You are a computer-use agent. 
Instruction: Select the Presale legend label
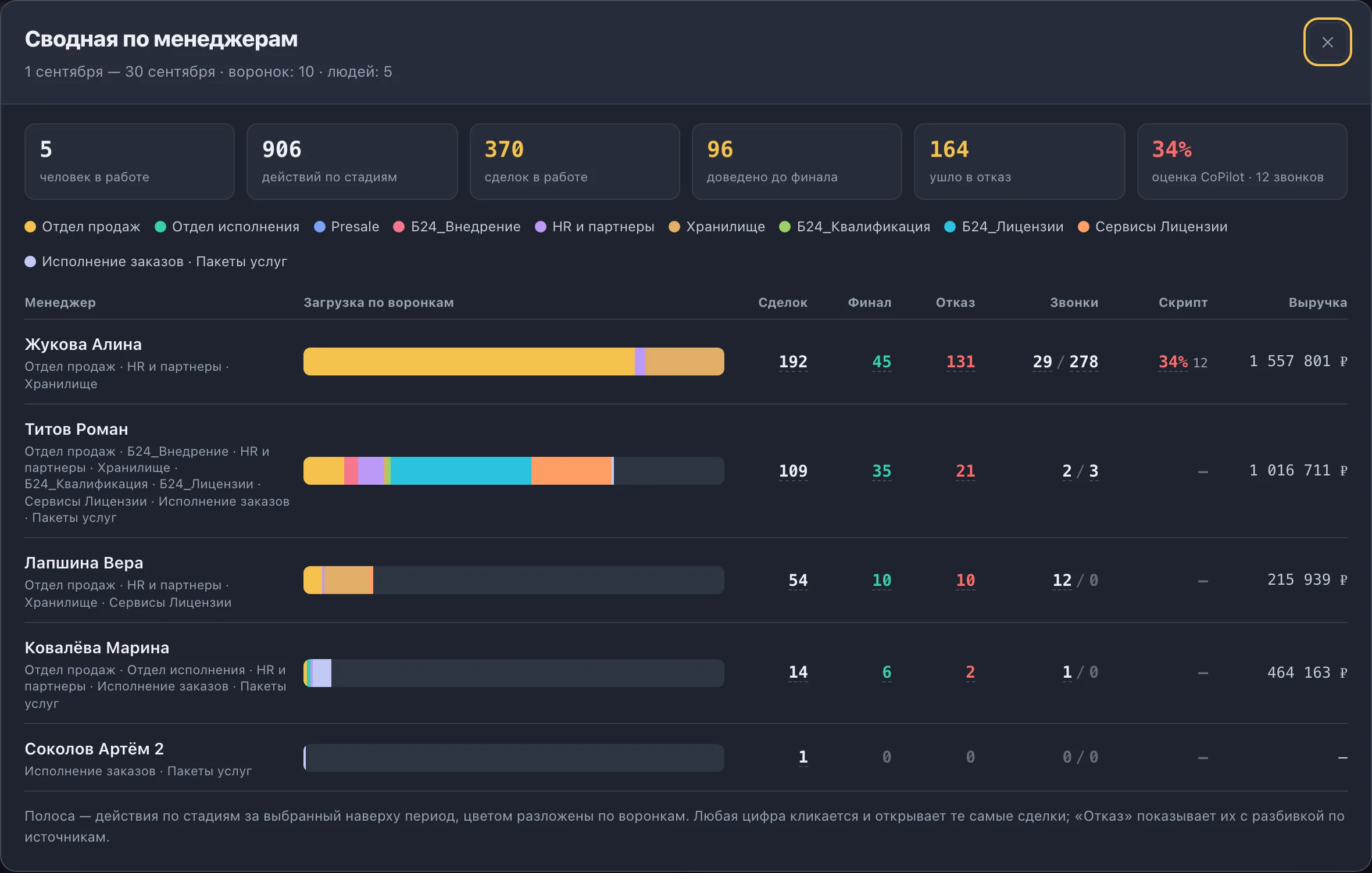click(x=355, y=227)
